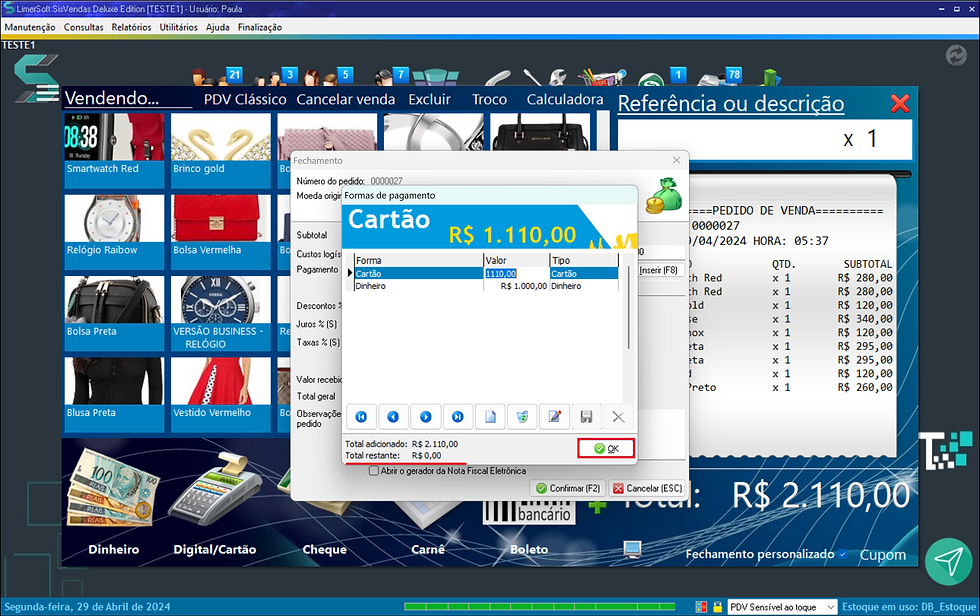Select the Boleto bancário barcode icon
The width and height of the screenshot is (980, 616).
coord(528,512)
